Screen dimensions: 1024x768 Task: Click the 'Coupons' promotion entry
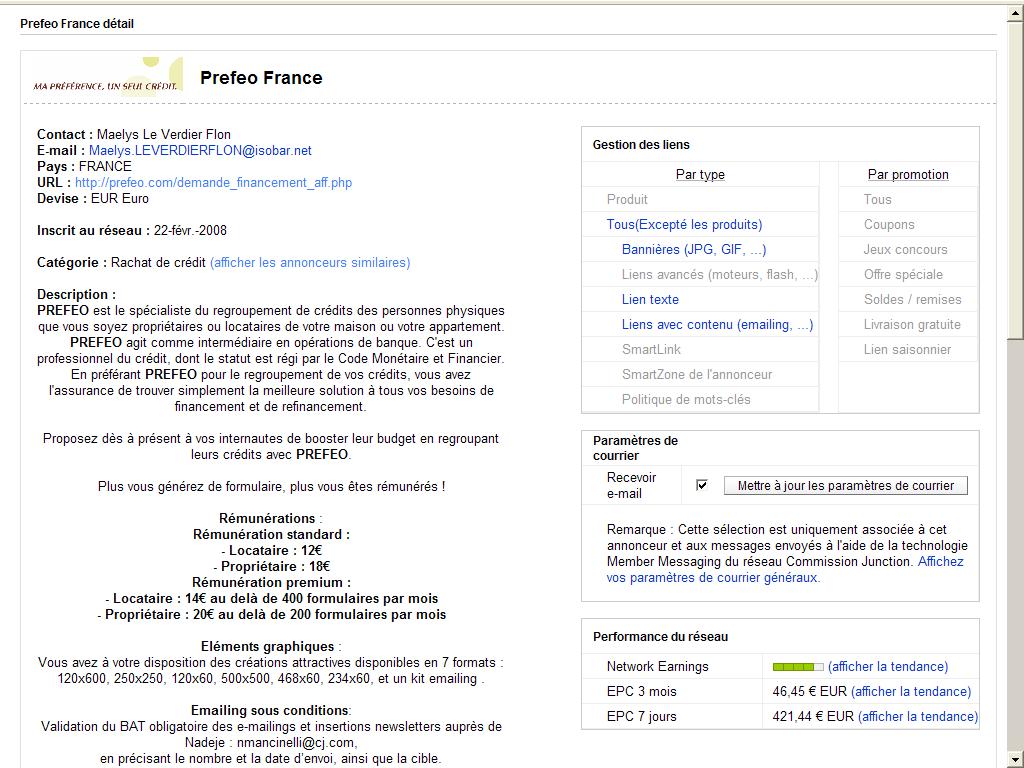click(889, 225)
